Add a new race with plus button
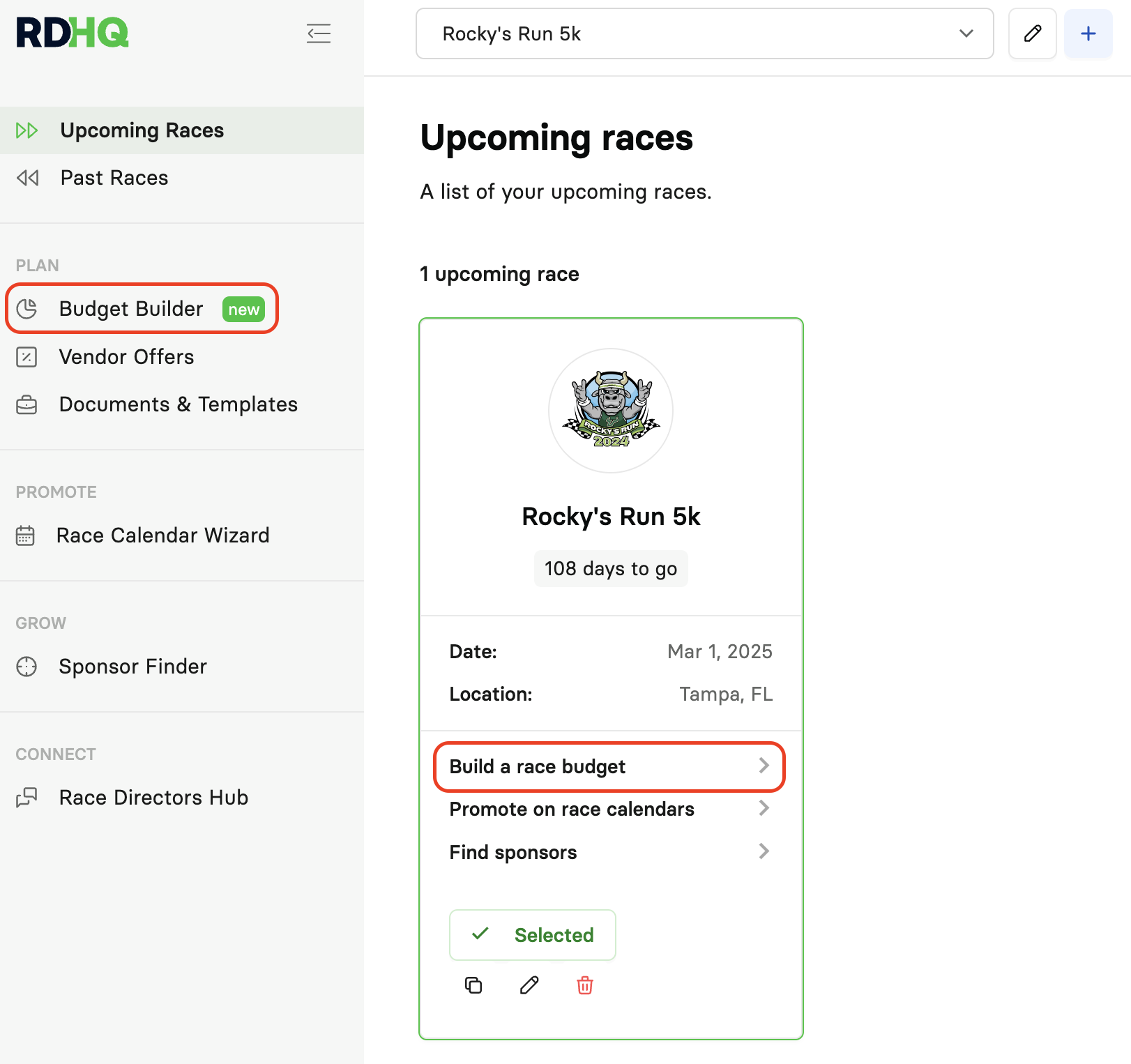The height and width of the screenshot is (1064, 1131). click(x=1088, y=33)
